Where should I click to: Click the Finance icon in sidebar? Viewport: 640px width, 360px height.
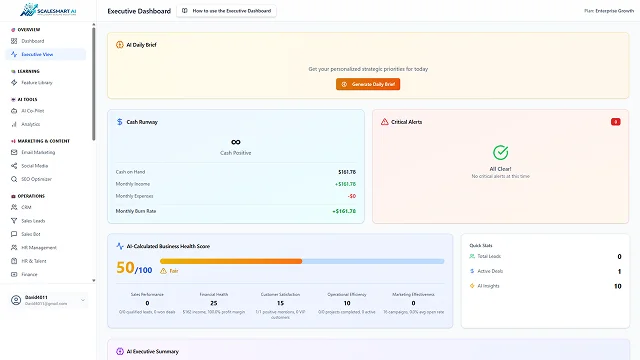tap(14, 274)
